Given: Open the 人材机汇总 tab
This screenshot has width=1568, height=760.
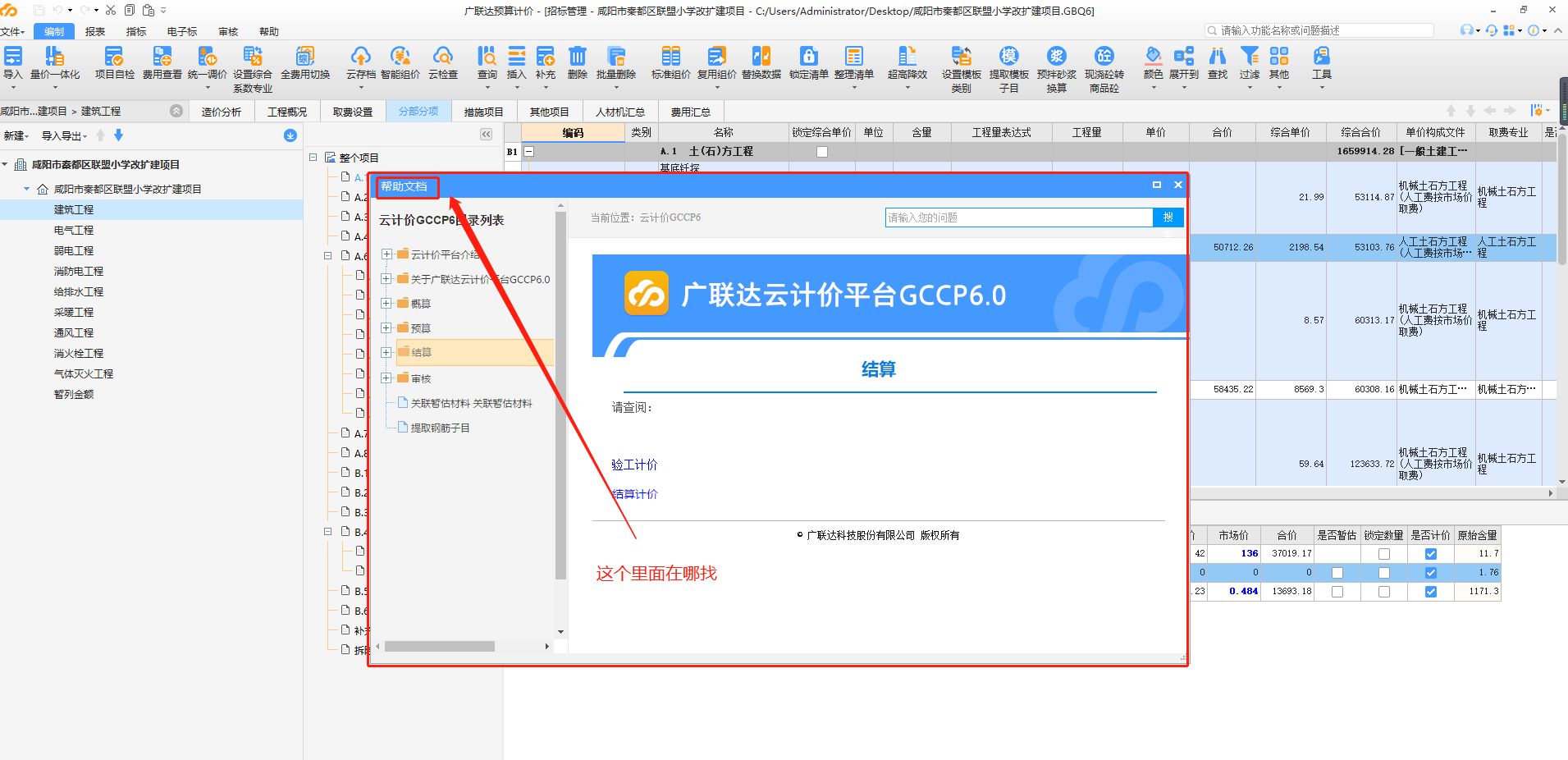Looking at the screenshot, I should 620,112.
